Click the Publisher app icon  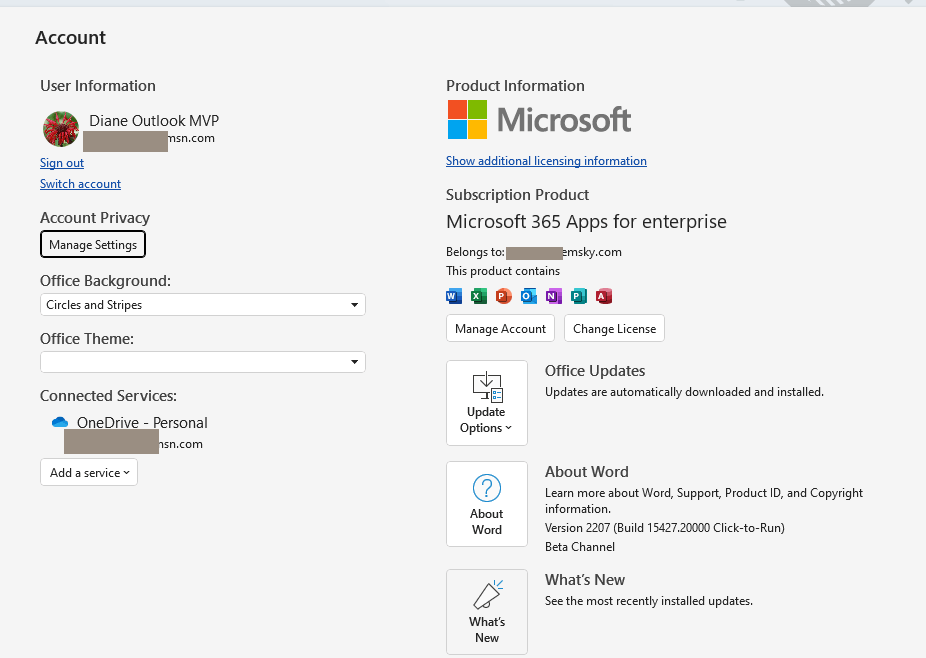(x=579, y=296)
